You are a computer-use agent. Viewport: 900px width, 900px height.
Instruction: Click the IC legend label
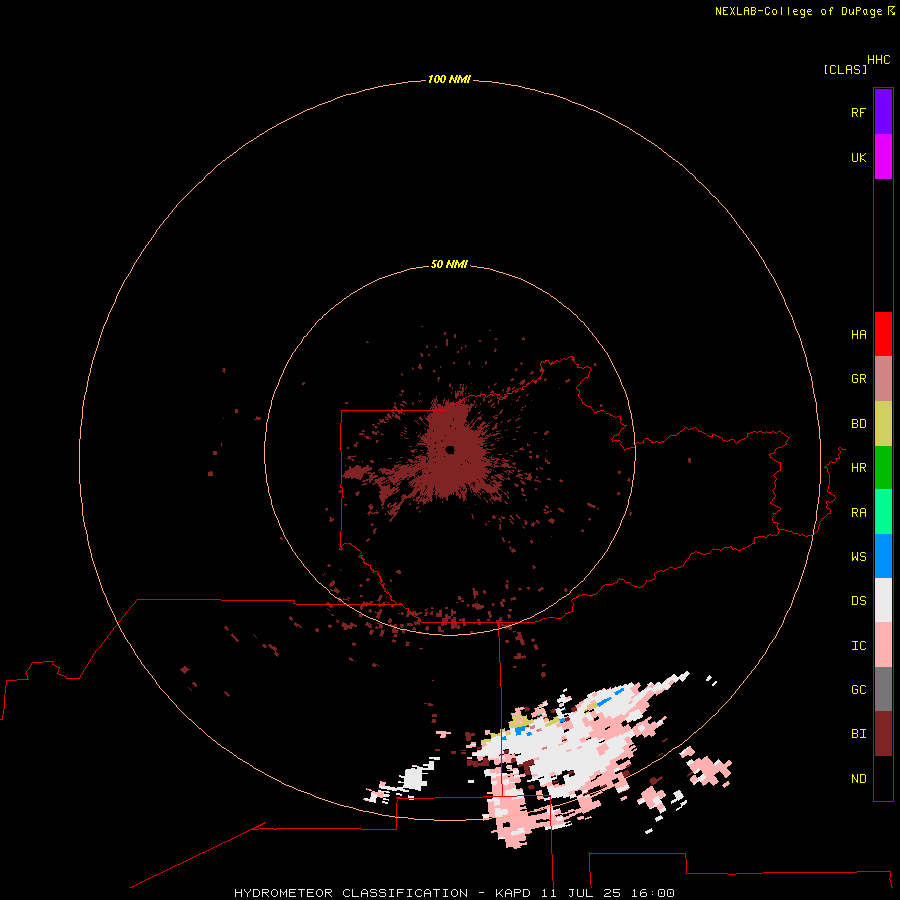pyautogui.click(x=858, y=646)
